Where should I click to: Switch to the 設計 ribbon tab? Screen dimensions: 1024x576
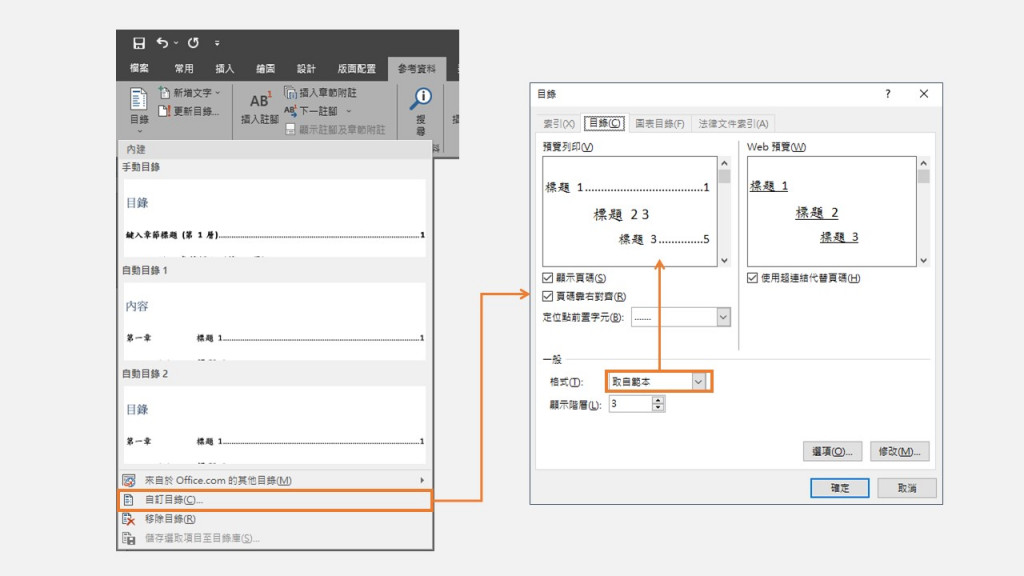point(306,69)
